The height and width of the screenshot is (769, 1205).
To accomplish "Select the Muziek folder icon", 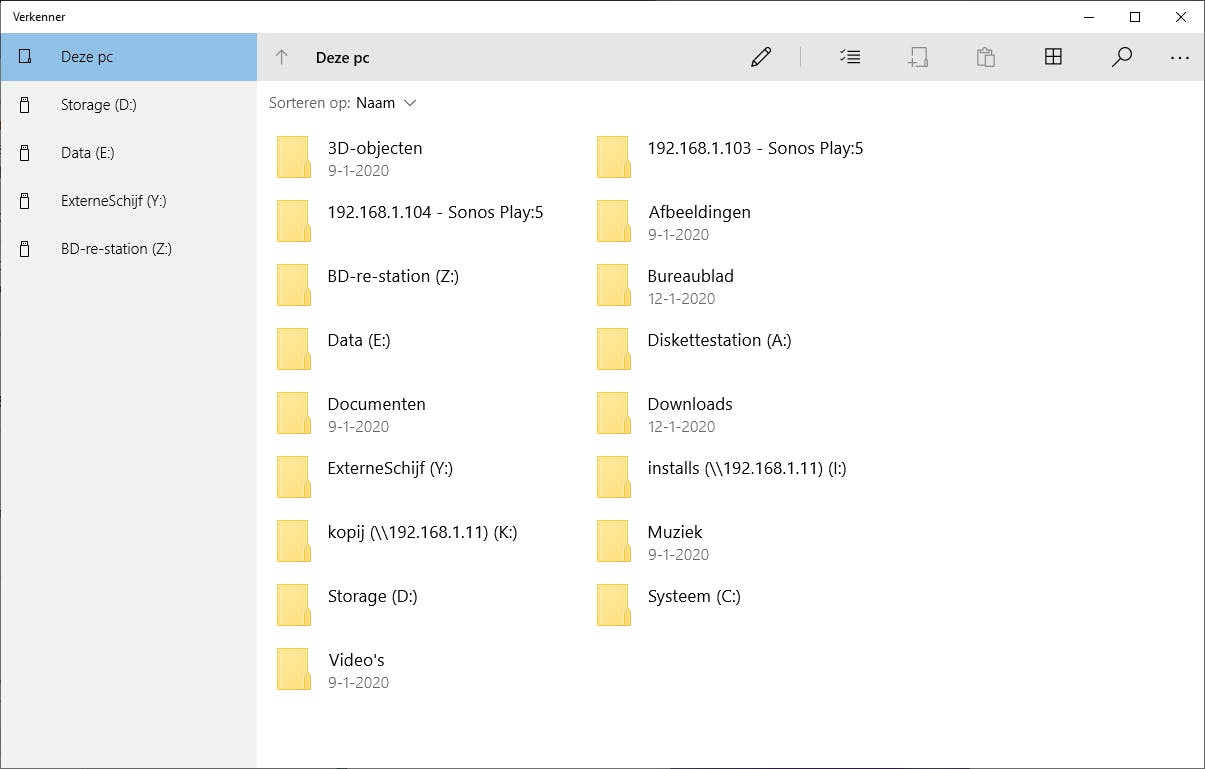I will 613,542.
